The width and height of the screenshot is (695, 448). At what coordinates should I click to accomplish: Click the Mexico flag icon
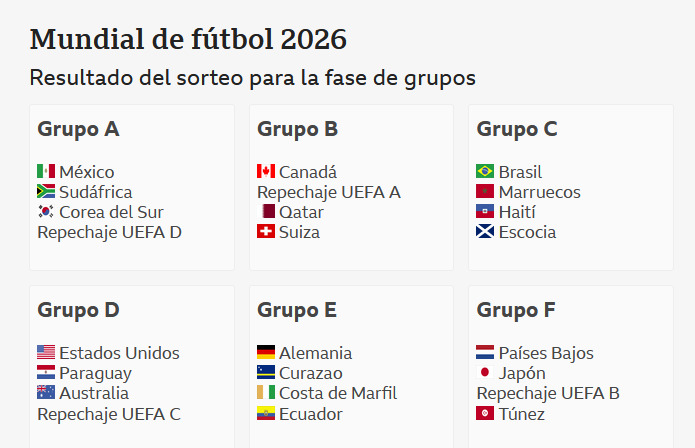pos(46,172)
